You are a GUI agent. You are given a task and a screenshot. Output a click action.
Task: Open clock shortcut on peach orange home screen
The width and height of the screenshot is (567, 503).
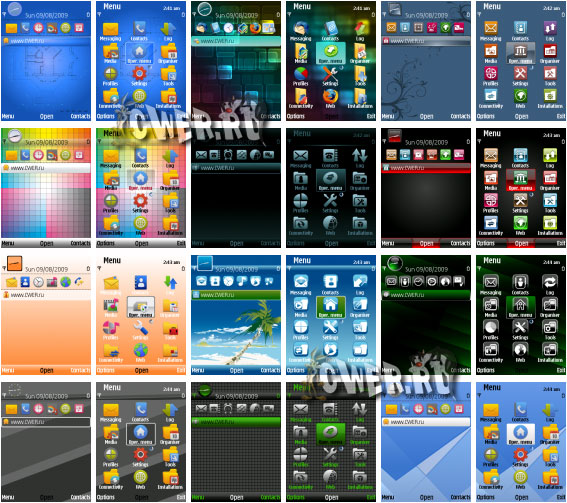(x=38, y=282)
